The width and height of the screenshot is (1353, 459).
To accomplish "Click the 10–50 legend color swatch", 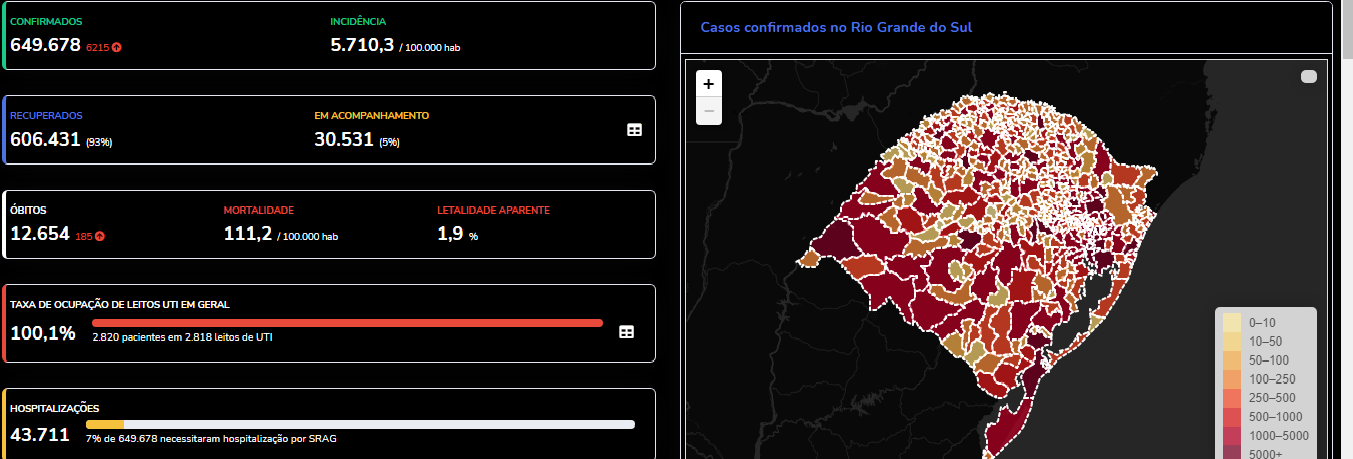I will [x=1232, y=341].
